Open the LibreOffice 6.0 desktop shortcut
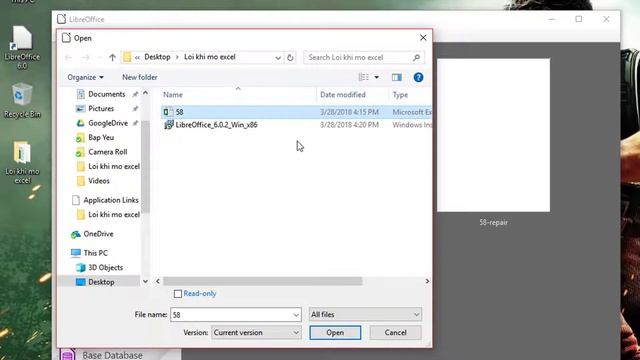This screenshot has width=640, height=360. pos(22,47)
